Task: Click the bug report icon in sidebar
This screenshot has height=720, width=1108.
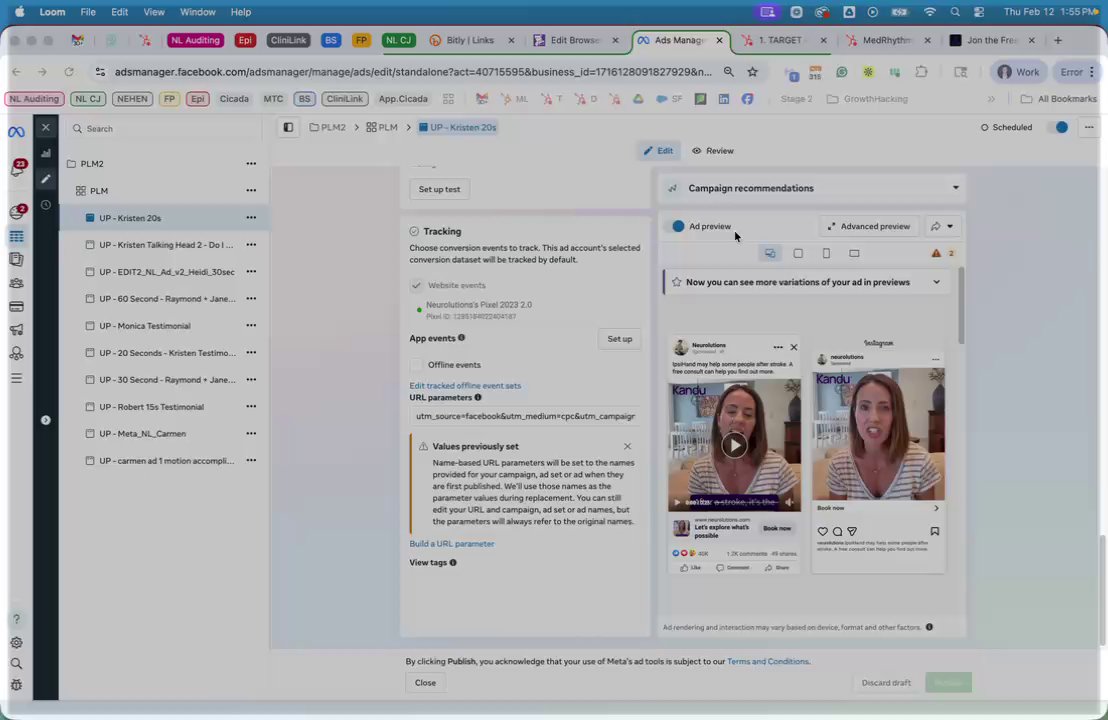Action: 16,685
